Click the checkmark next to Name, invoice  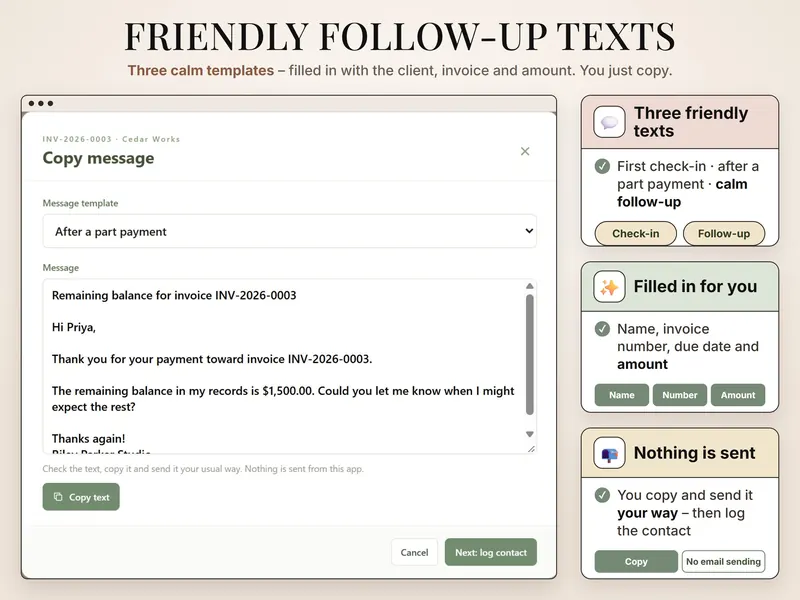pyautogui.click(x=603, y=329)
